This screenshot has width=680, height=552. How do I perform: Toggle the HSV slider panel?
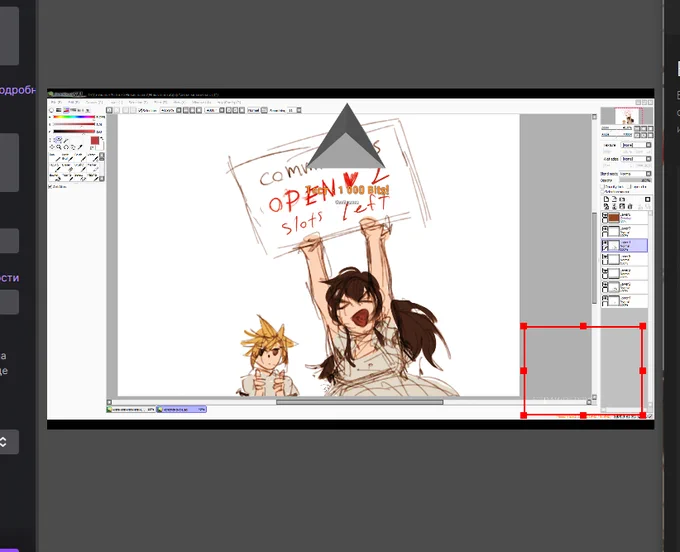pyautogui.click(x=66, y=110)
